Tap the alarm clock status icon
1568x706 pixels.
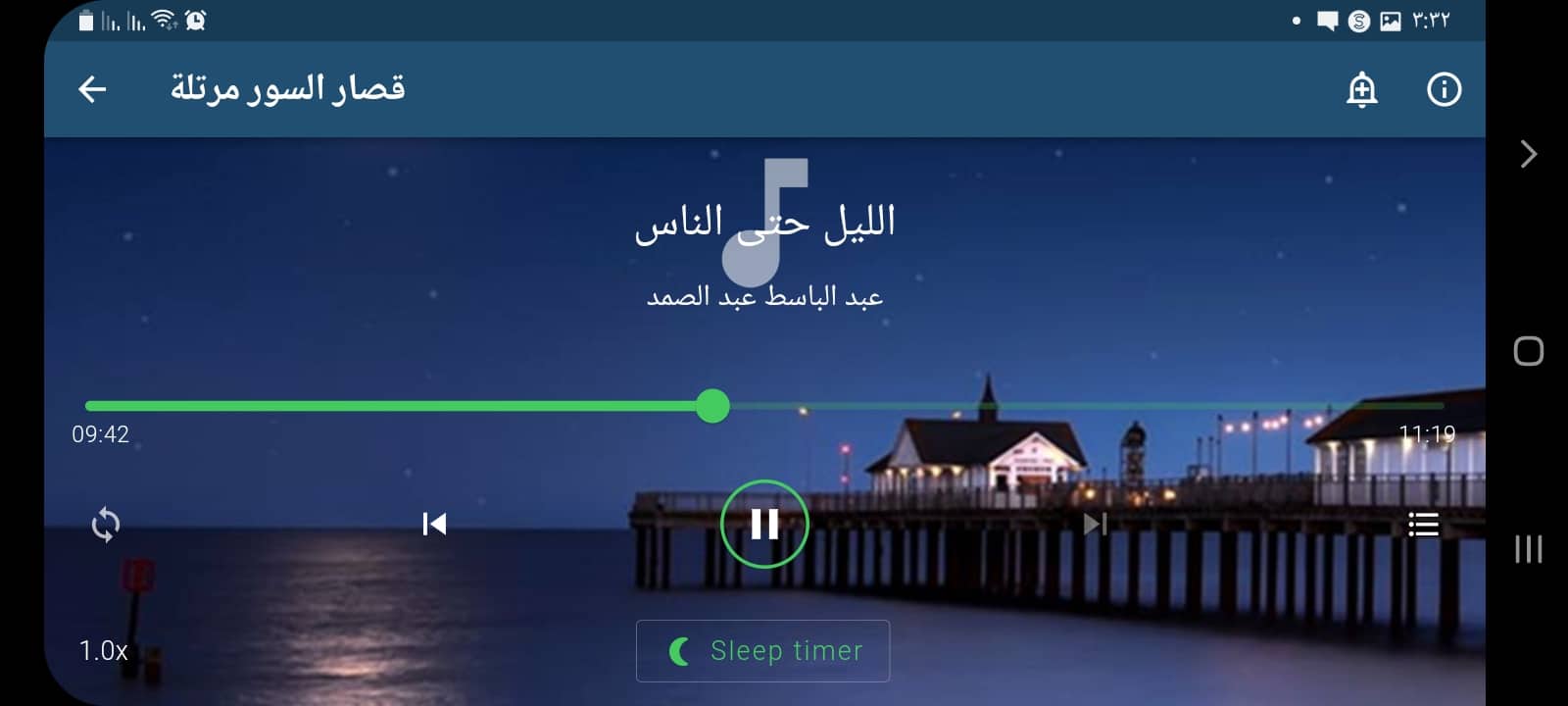point(195,20)
